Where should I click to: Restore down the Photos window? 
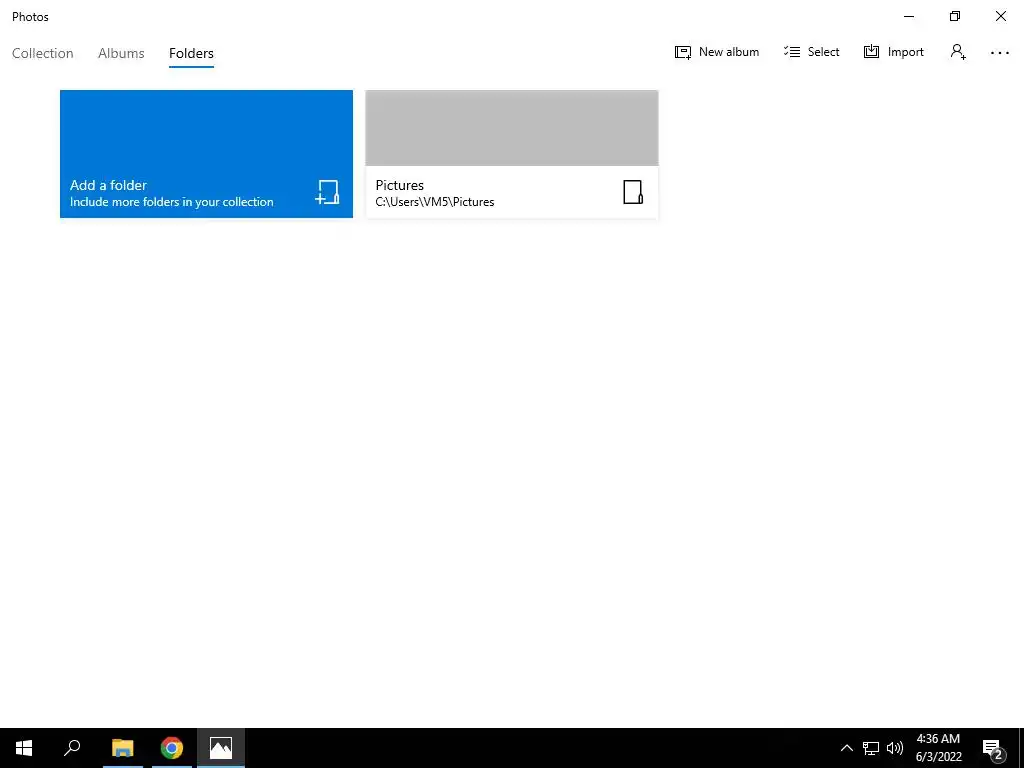coord(955,16)
